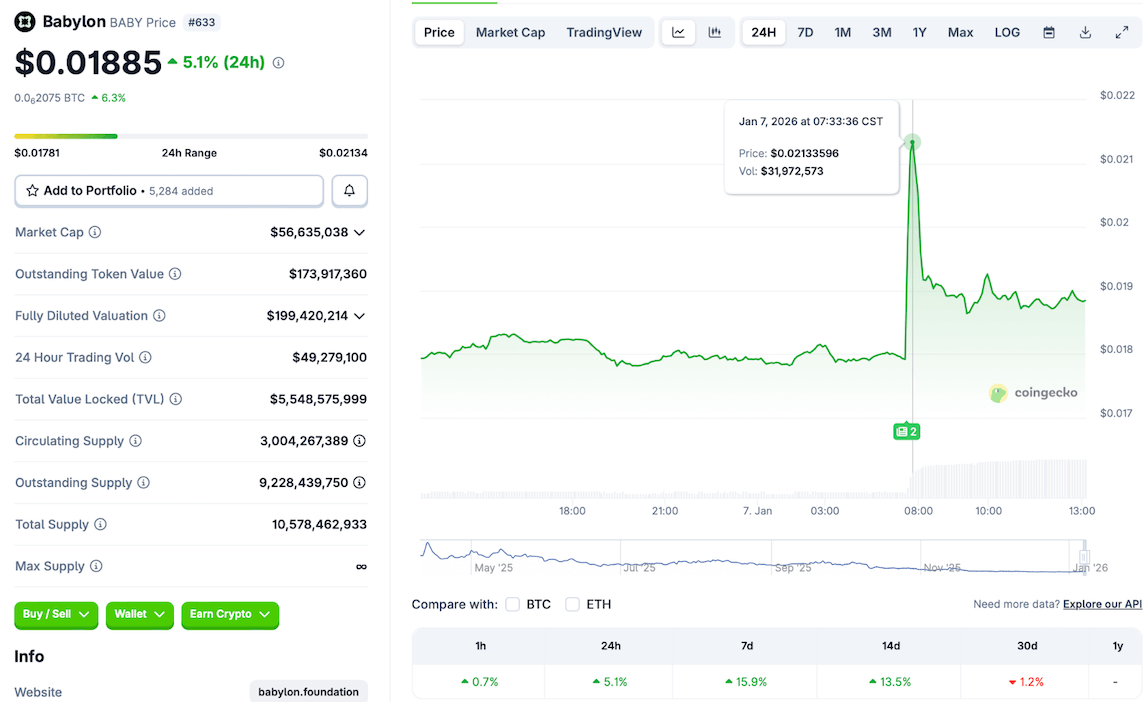Expand Market Cap details chevron
The height and width of the screenshot is (702, 1146).
click(x=360, y=232)
